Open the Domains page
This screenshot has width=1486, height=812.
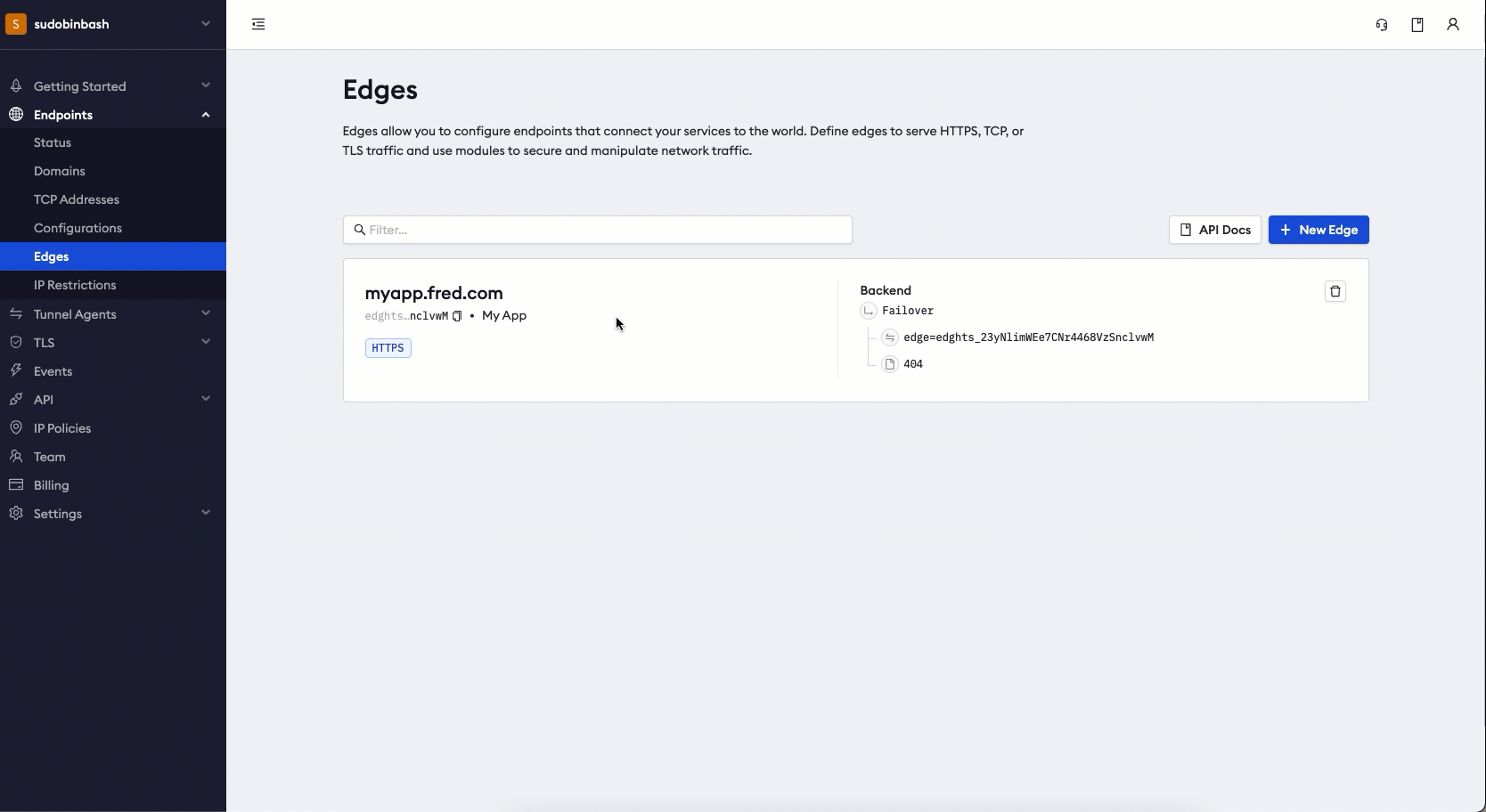(x=60, y=171)
